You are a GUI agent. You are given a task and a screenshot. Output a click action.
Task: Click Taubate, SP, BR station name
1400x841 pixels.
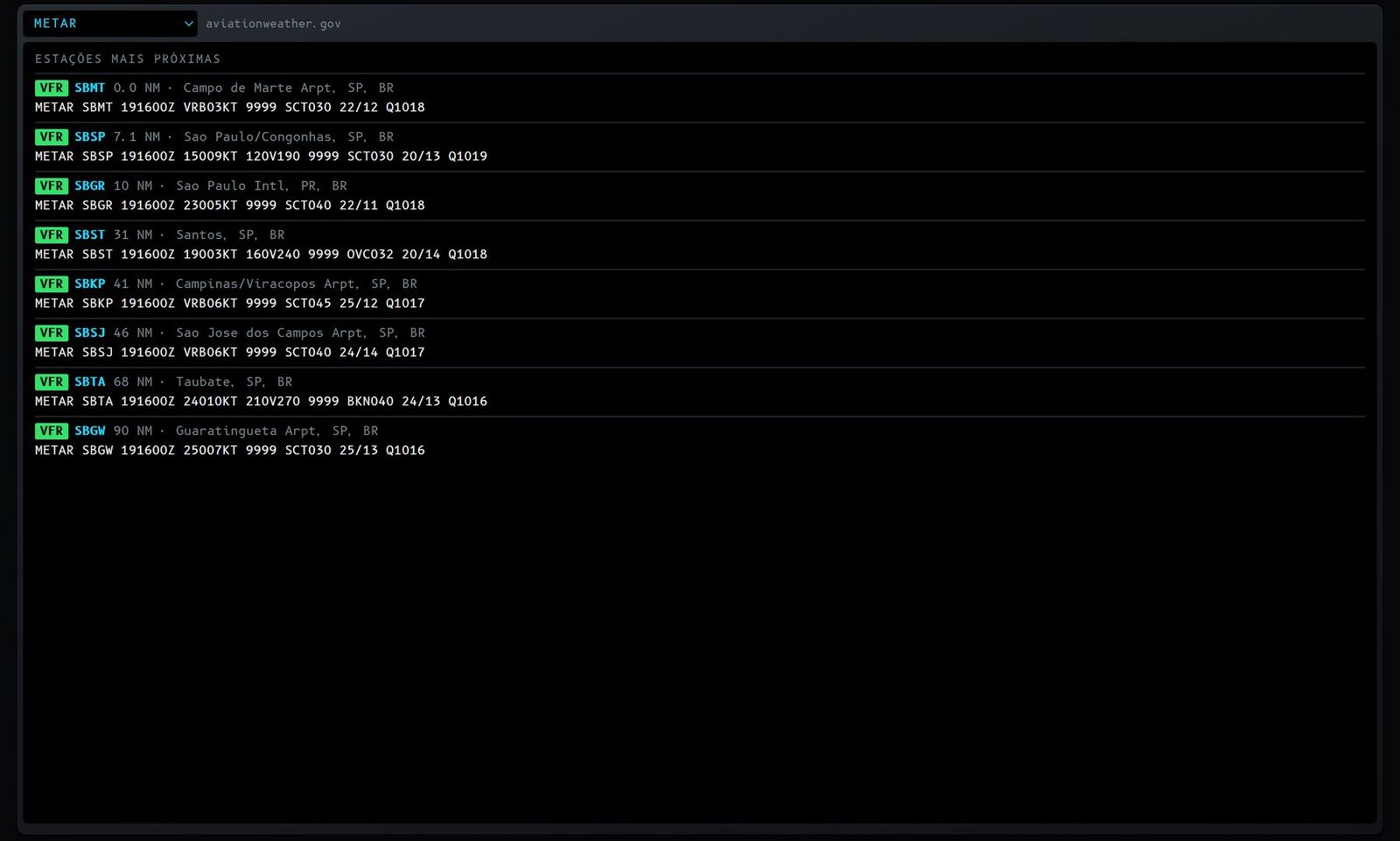coord(234,382)
